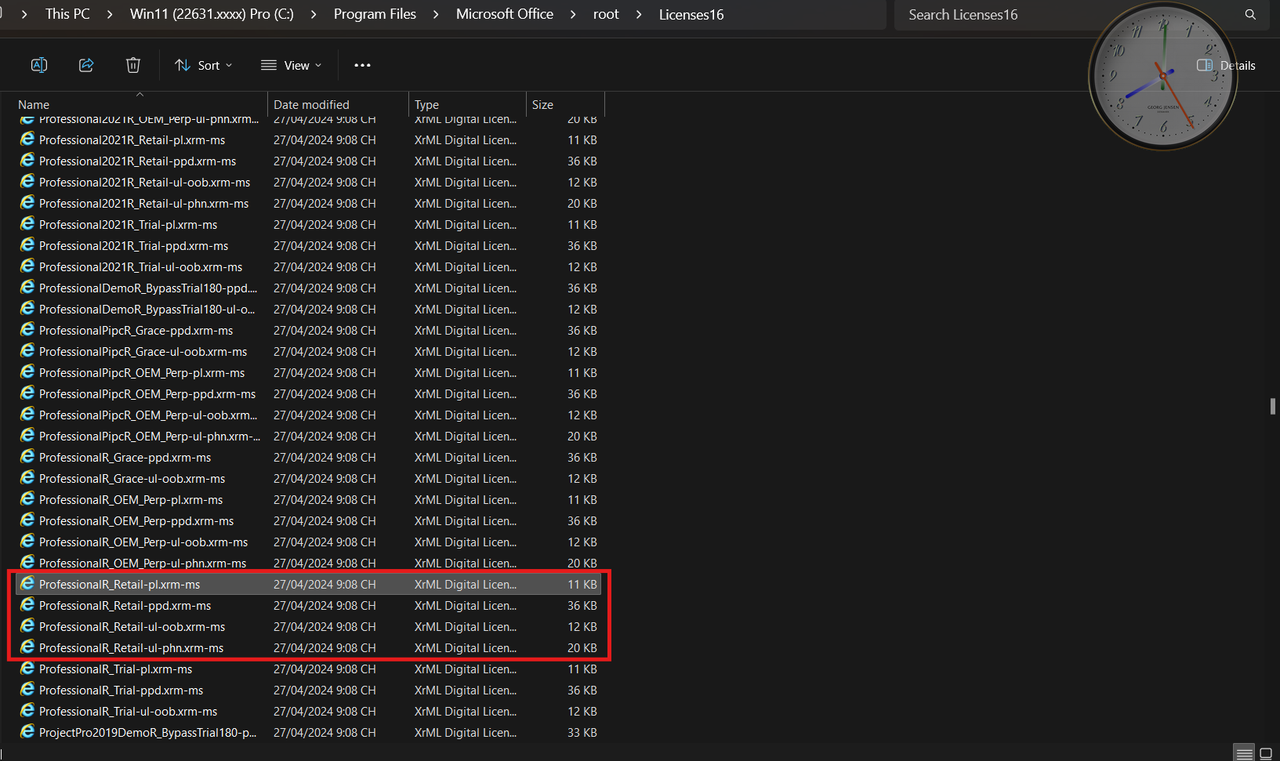
Task: Click the file icon of ProfessionalR_Retail-pl.xrm-ms
Action: pyautogui.click(x=27, y=584)
